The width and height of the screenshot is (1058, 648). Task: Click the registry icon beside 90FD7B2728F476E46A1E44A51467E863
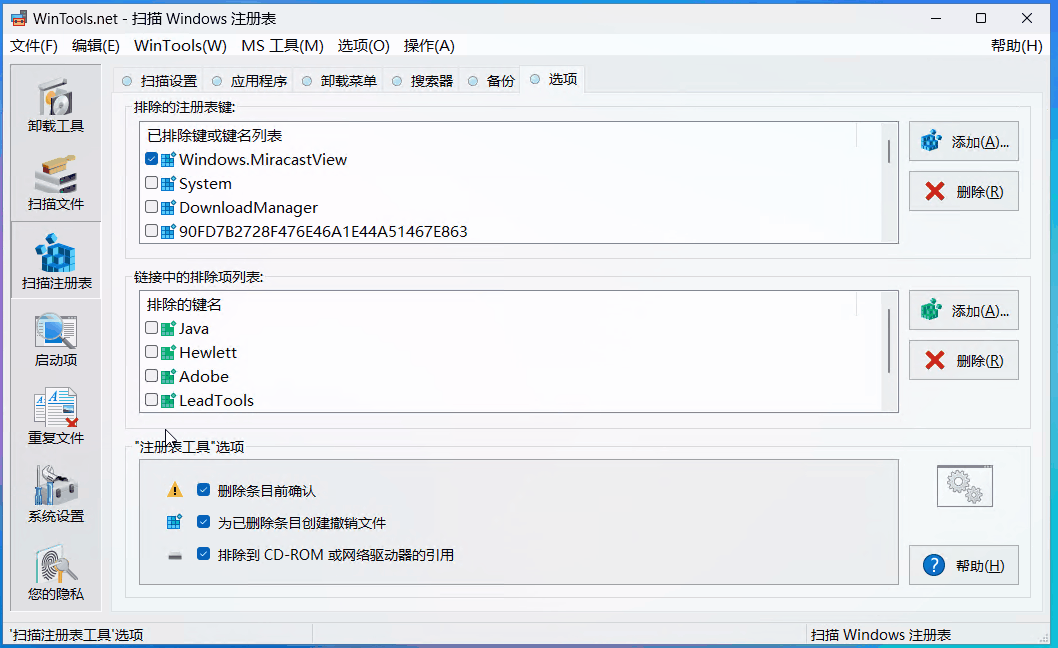[x=168, y=232]
